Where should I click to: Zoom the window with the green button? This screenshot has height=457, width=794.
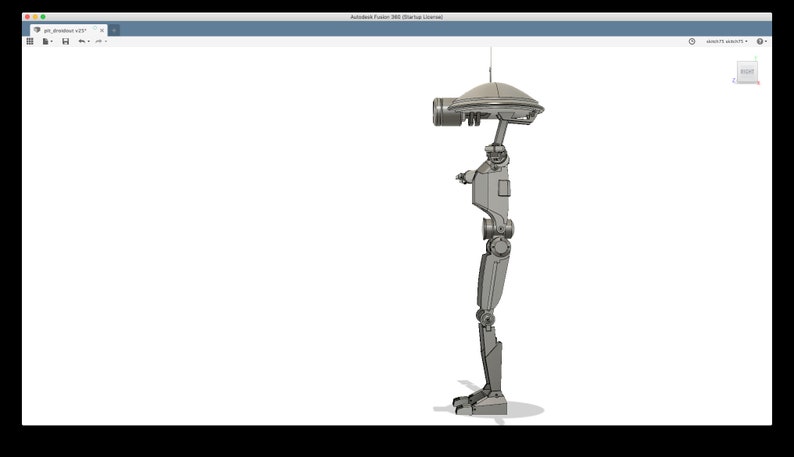click(43, 17)
